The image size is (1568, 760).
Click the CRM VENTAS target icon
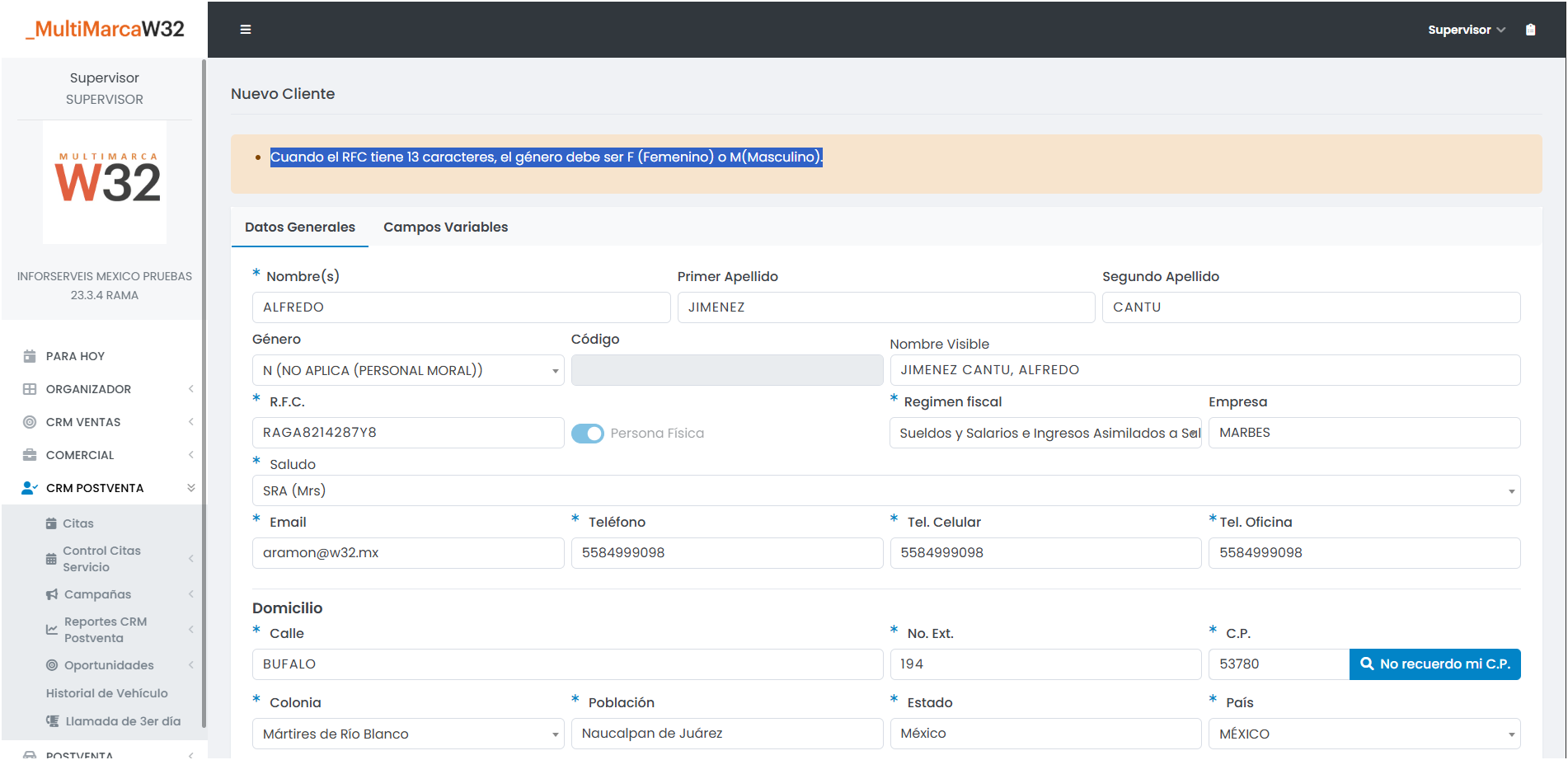click(30, 422)
